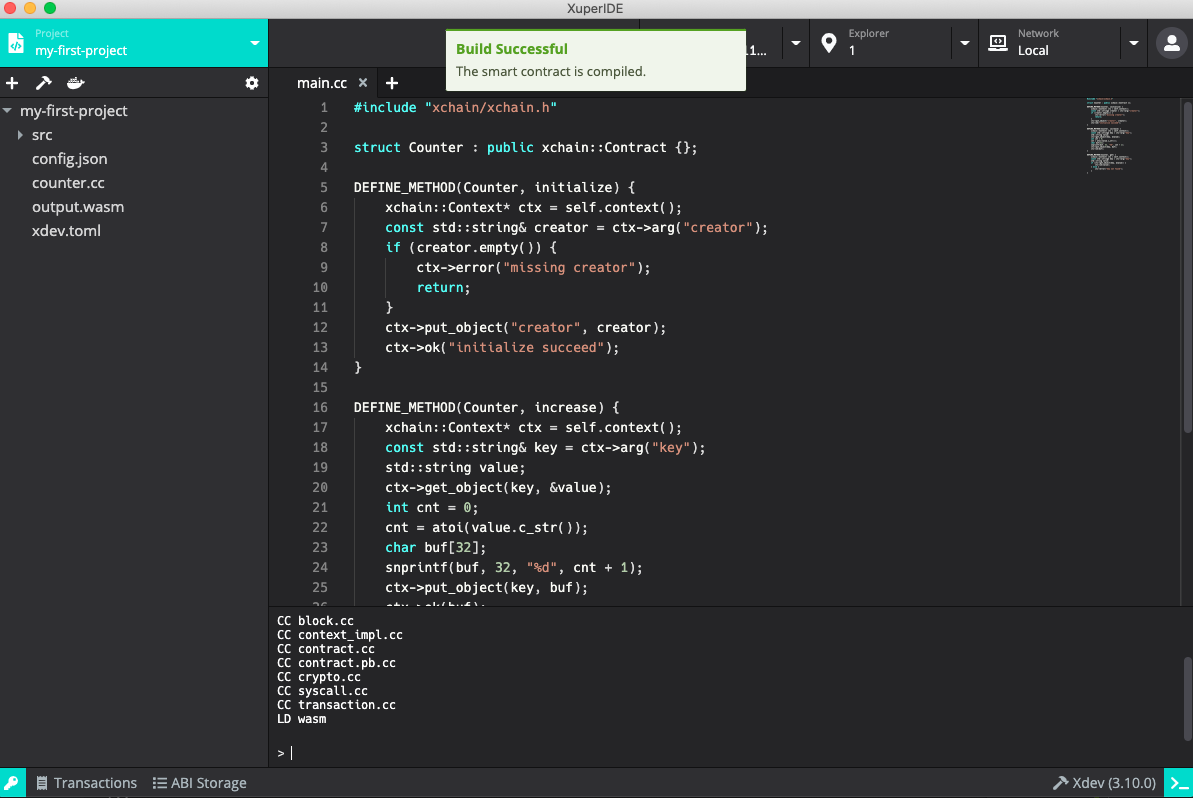Add a new editor tab
The height and width of the screenshot is (798, 1193).
[x=392, y=83]
